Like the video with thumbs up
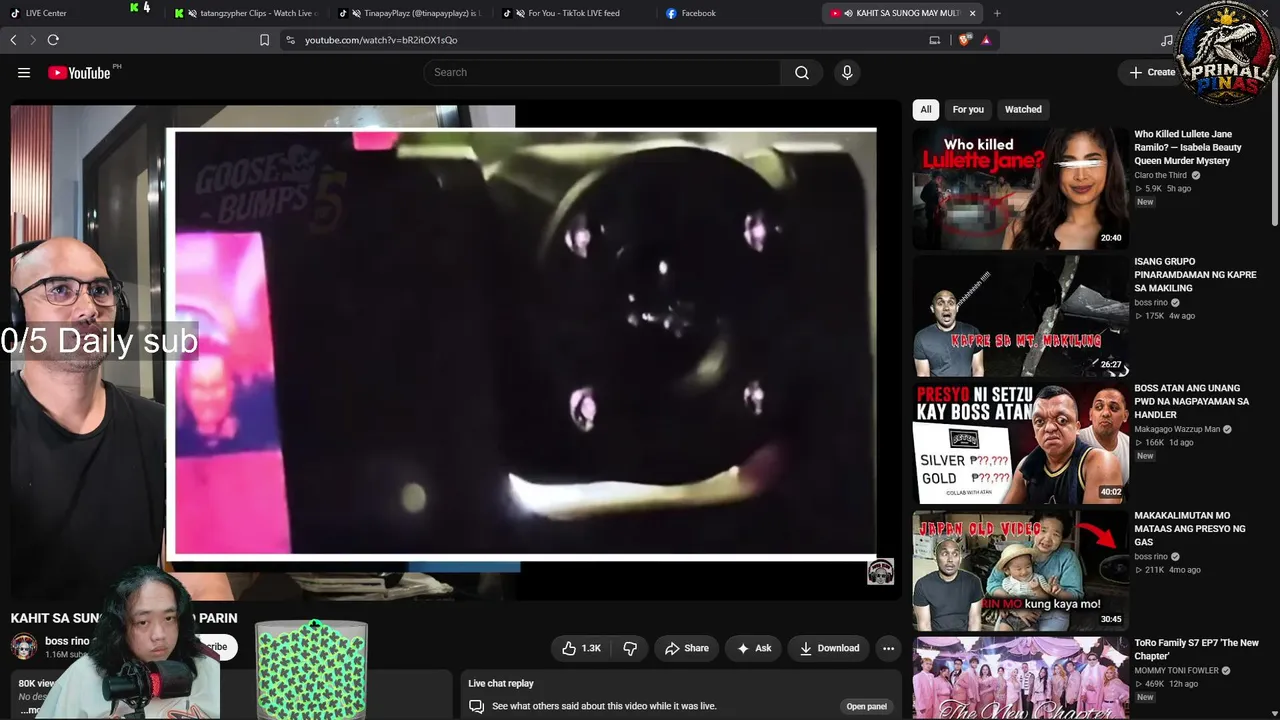Screen dimensions: 1280x720 click(581, 648)
